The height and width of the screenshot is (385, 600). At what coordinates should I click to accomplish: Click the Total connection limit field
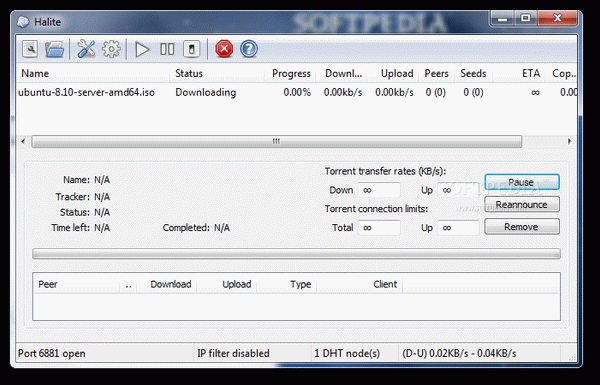click(x=379, y=228)
